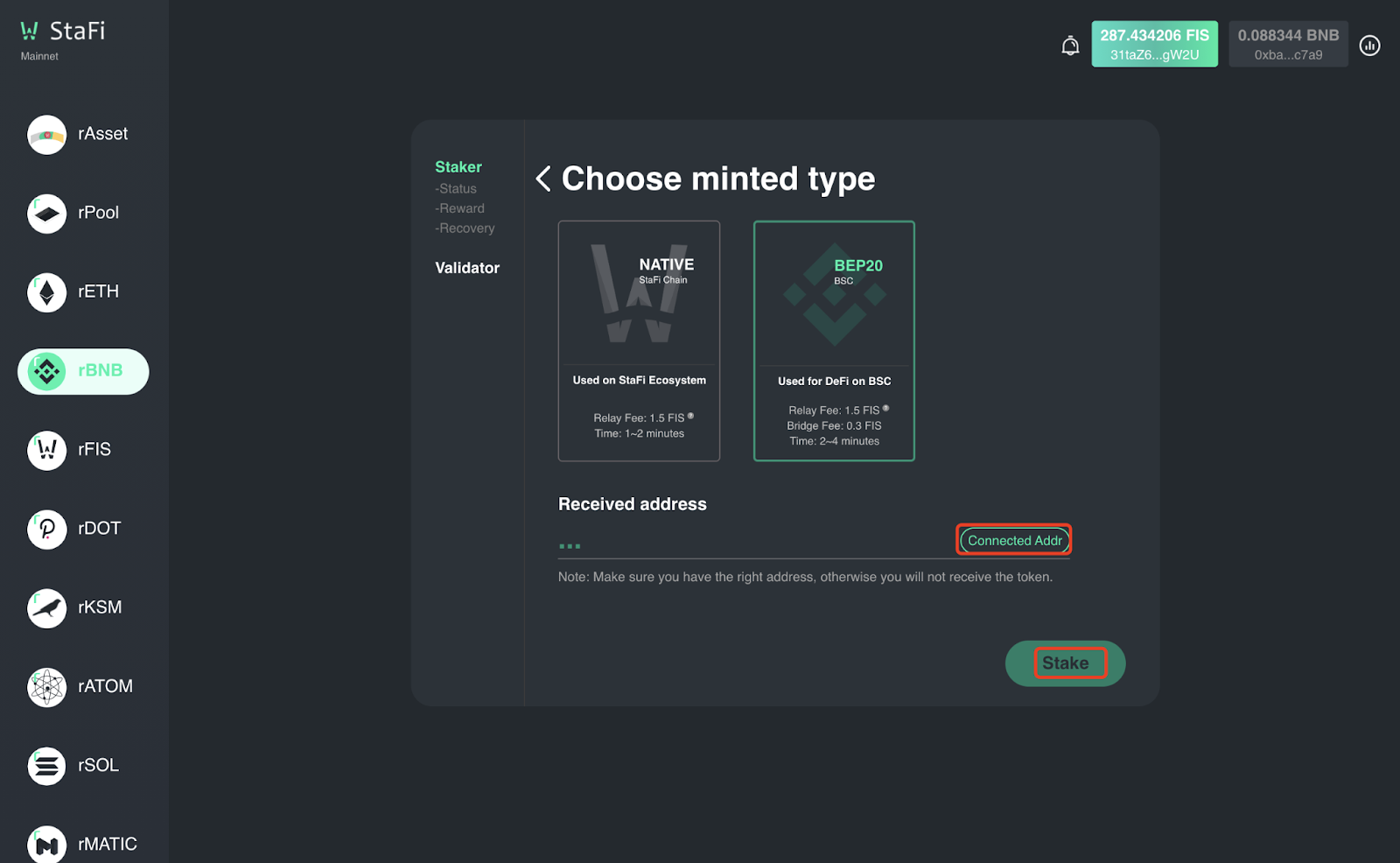Open the Staker Recovery page
1400x863 pixels.
pos(465,228)
